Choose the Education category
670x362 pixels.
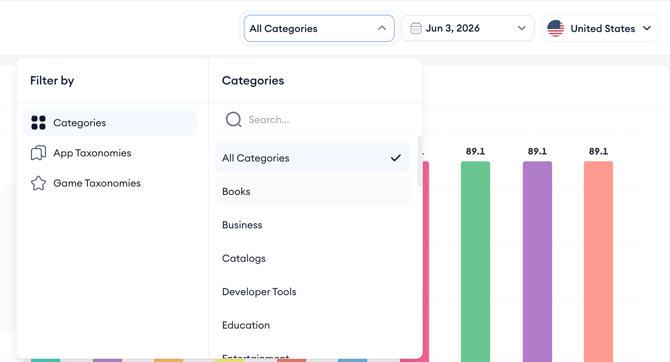click(313, 325)
